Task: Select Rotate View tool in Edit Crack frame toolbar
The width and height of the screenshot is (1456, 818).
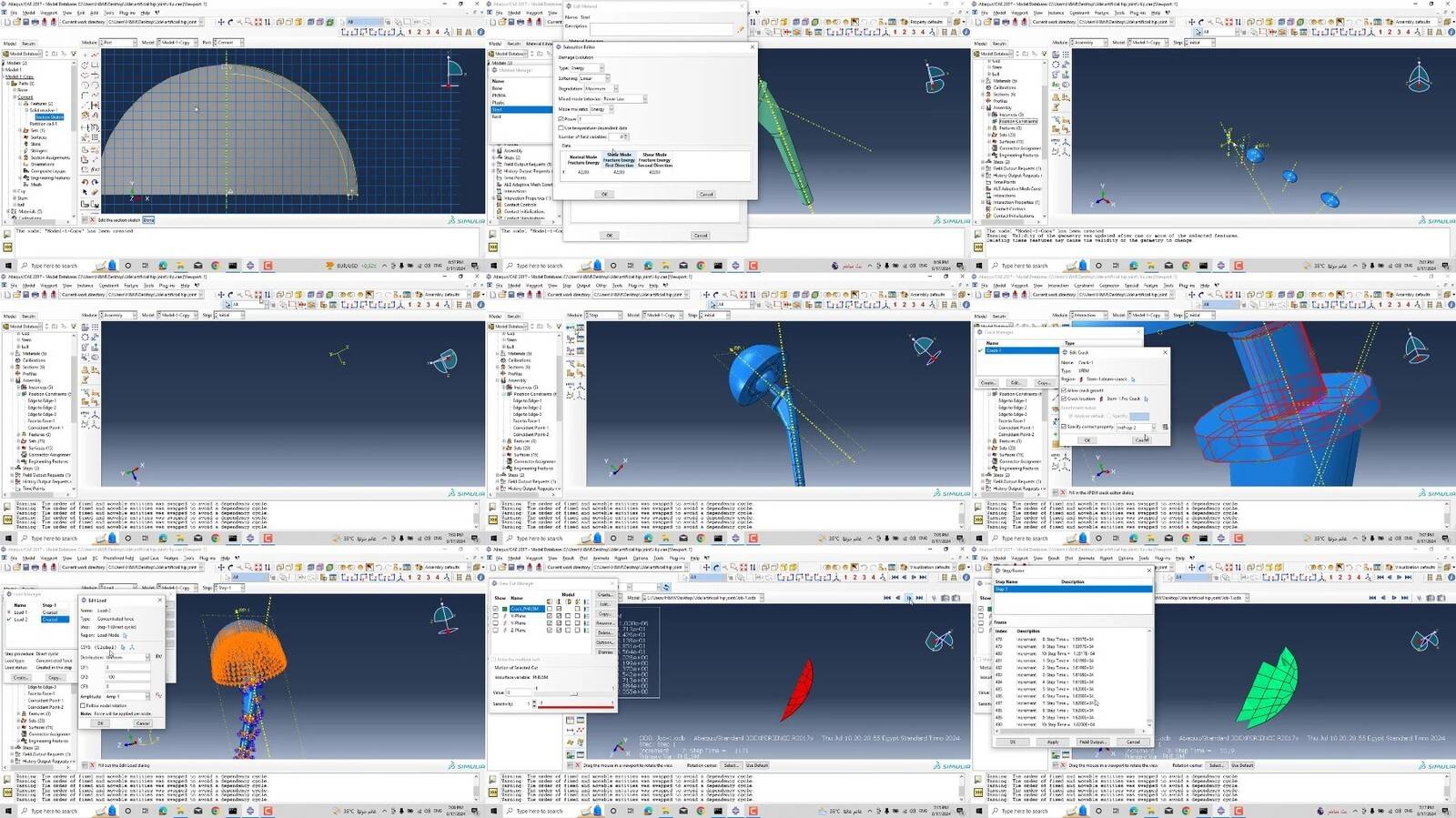Action: [x=1200, y=295]
